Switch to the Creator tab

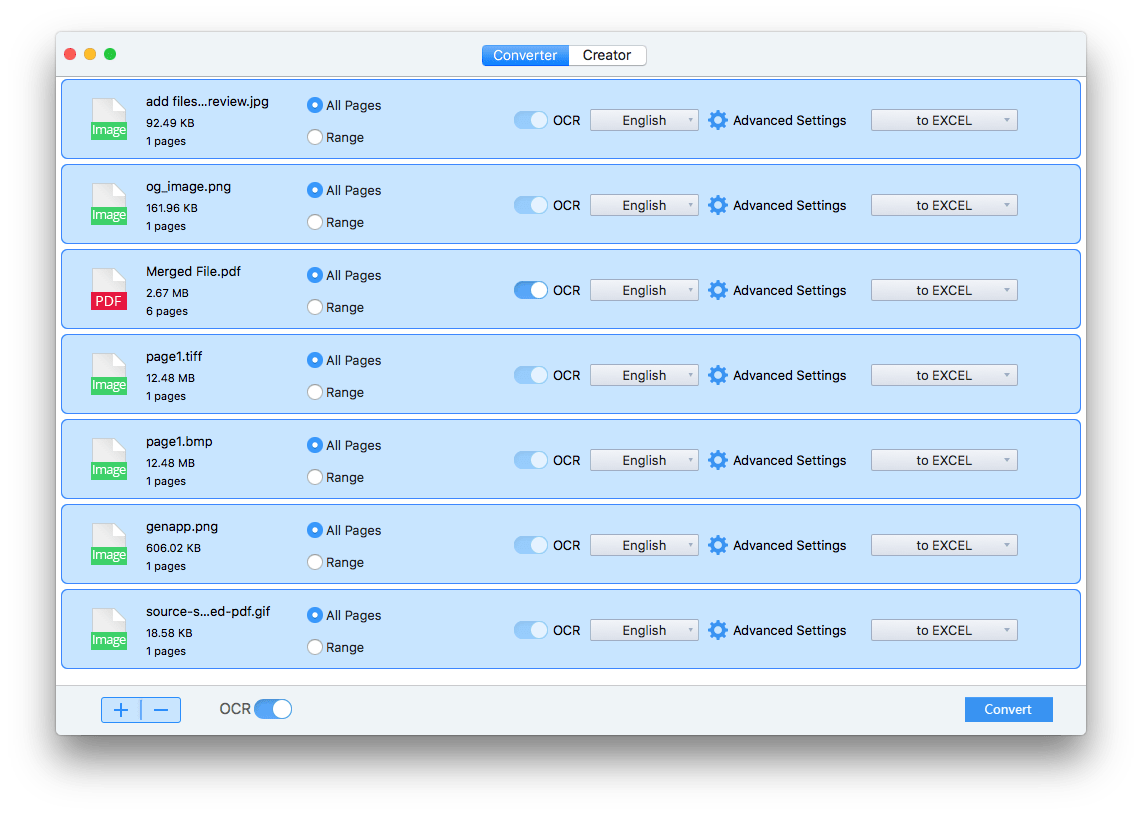(607, 55)
